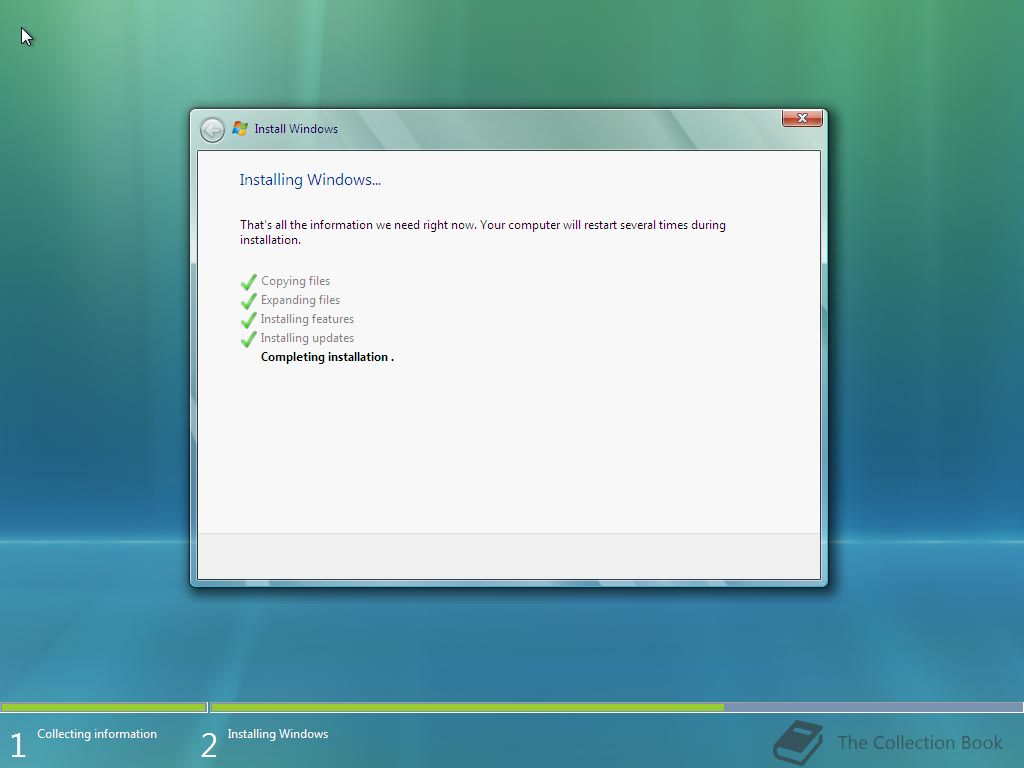Screen dimensions: 1024x768
Task: Select the 'Expanding files' step text
Action: click(x=300, y=300)
